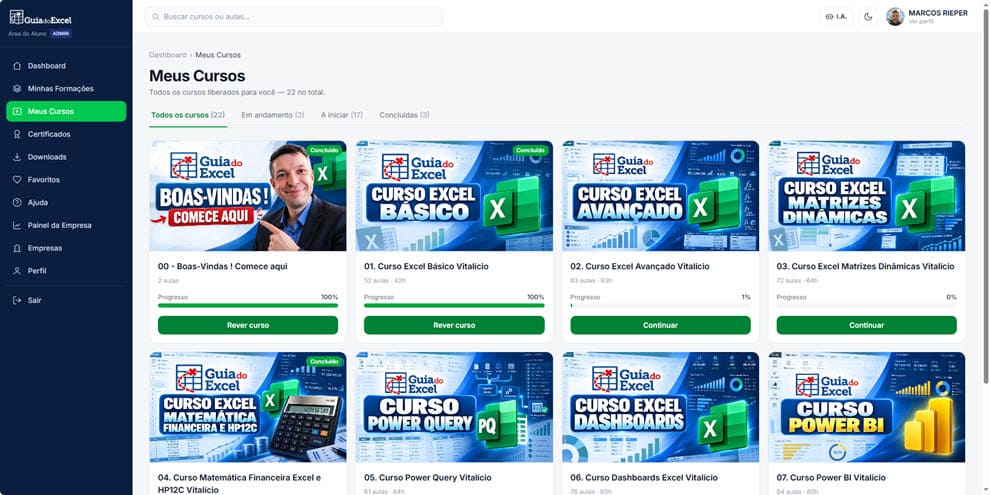Viewport: 990px width, 495px height.
Task: Click the Downloads arrow icon
Action: coord(17,157)
